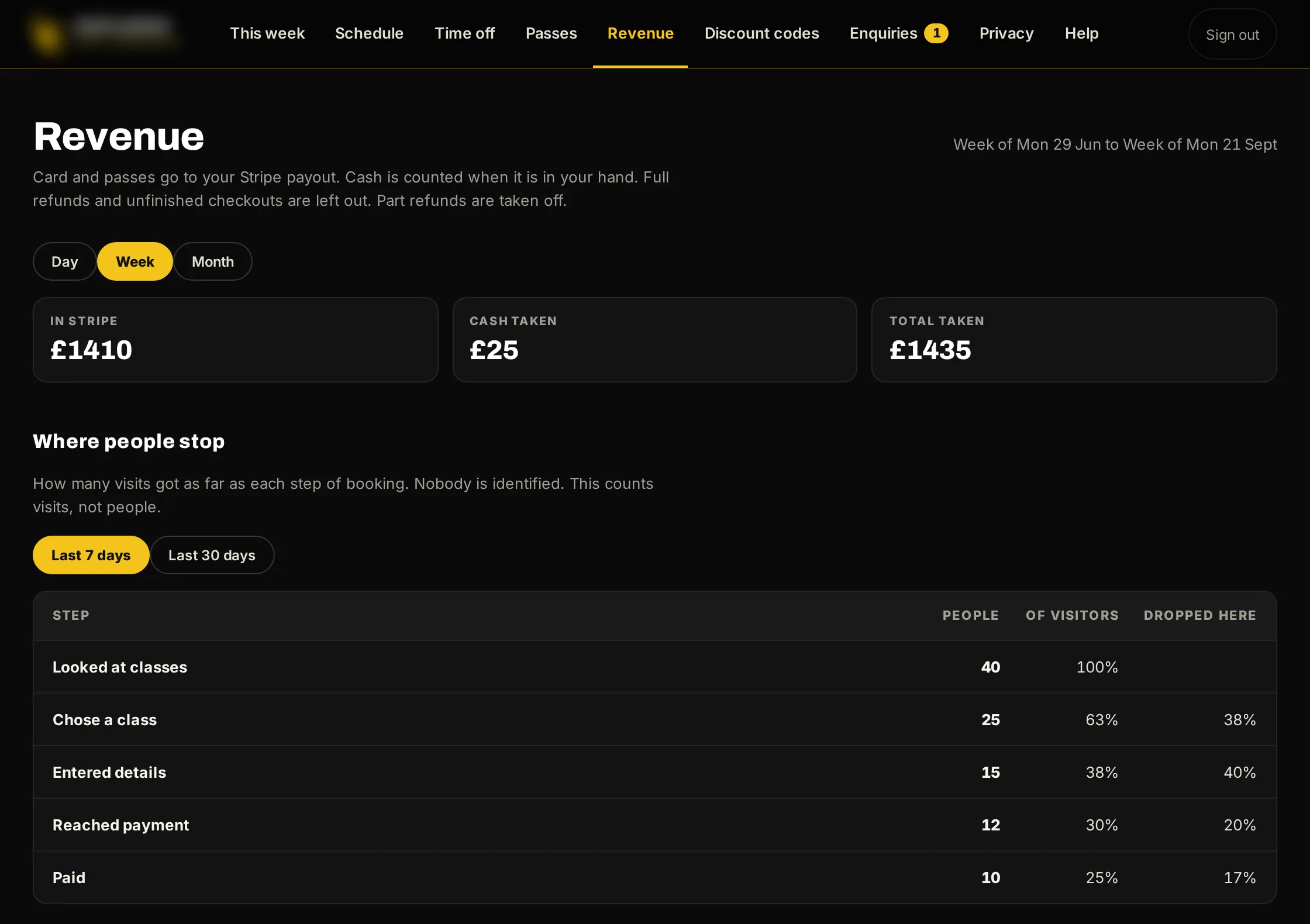Screen dimensions: 1310x924
Task: Click the OF VISITORS column header
Action: (1071, 615)
